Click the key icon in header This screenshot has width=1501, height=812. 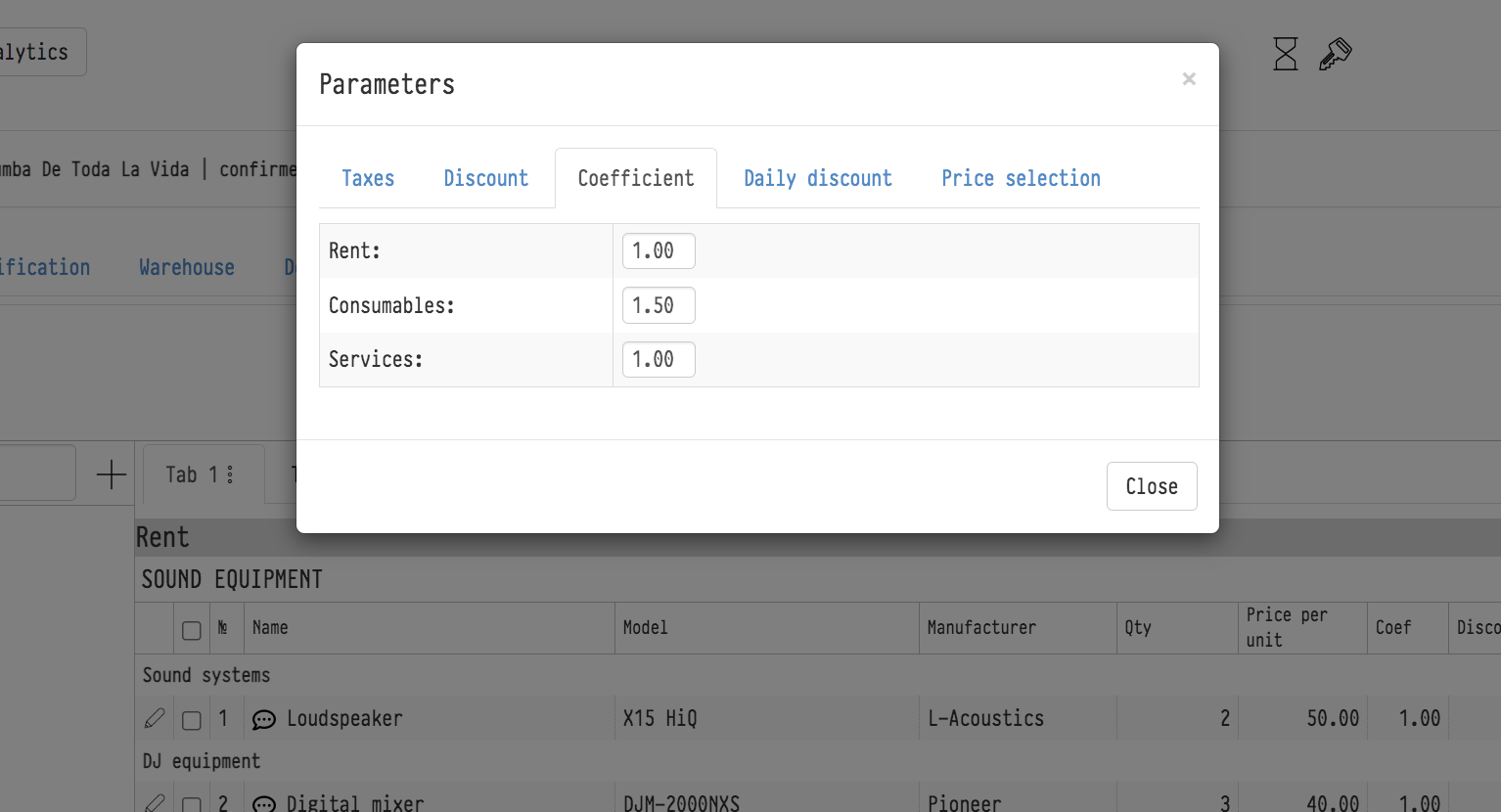tap(1335, 54)
